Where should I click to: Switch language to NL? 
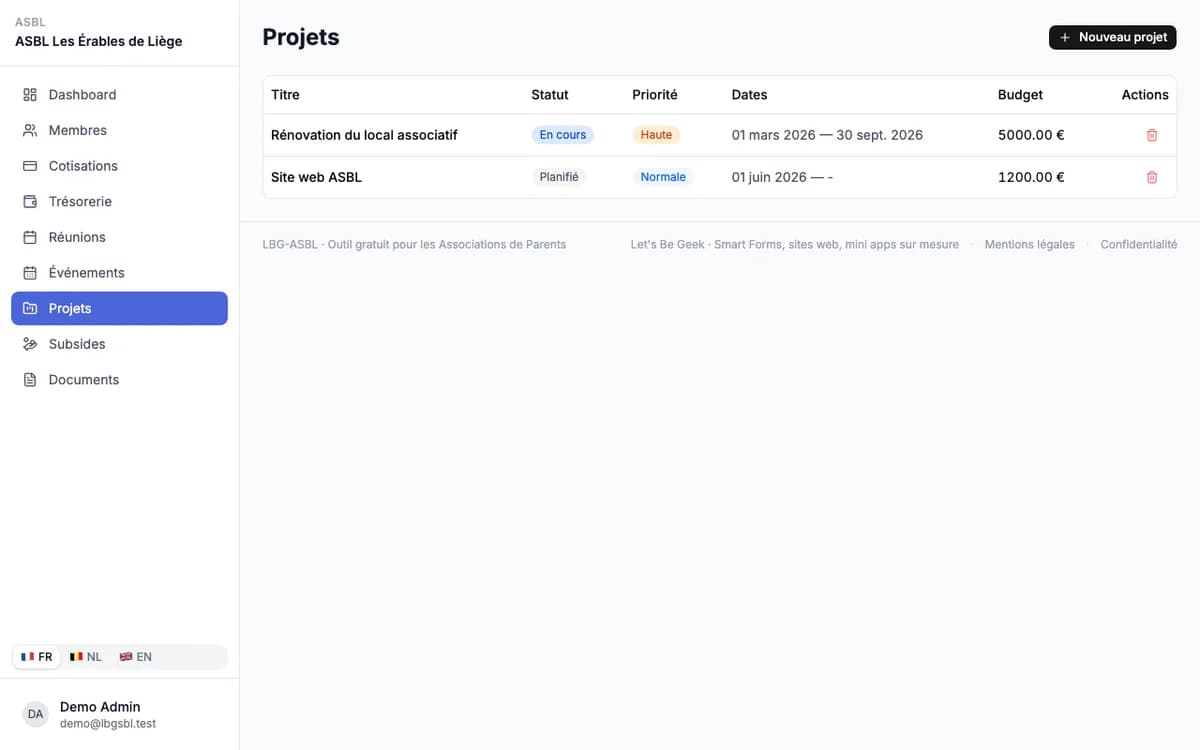coord(86,657)
